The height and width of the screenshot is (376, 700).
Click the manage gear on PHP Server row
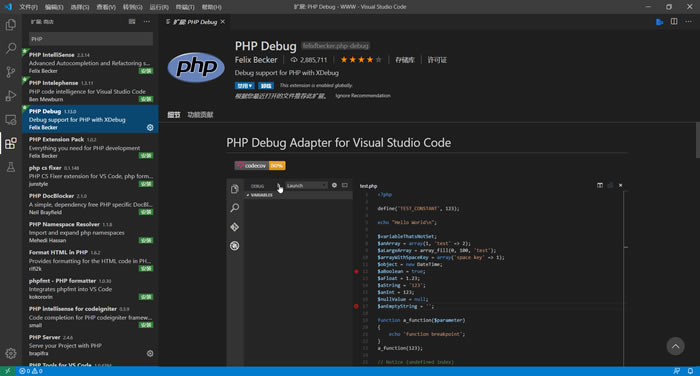click(x=150, y=353)
